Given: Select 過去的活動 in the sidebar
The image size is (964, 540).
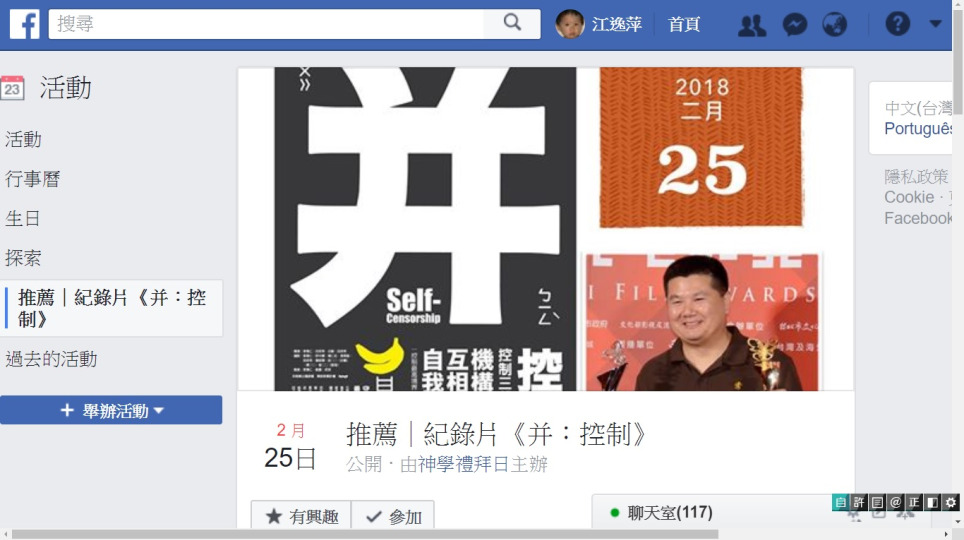Looking at the screenshot, I should tap(52, 359).
